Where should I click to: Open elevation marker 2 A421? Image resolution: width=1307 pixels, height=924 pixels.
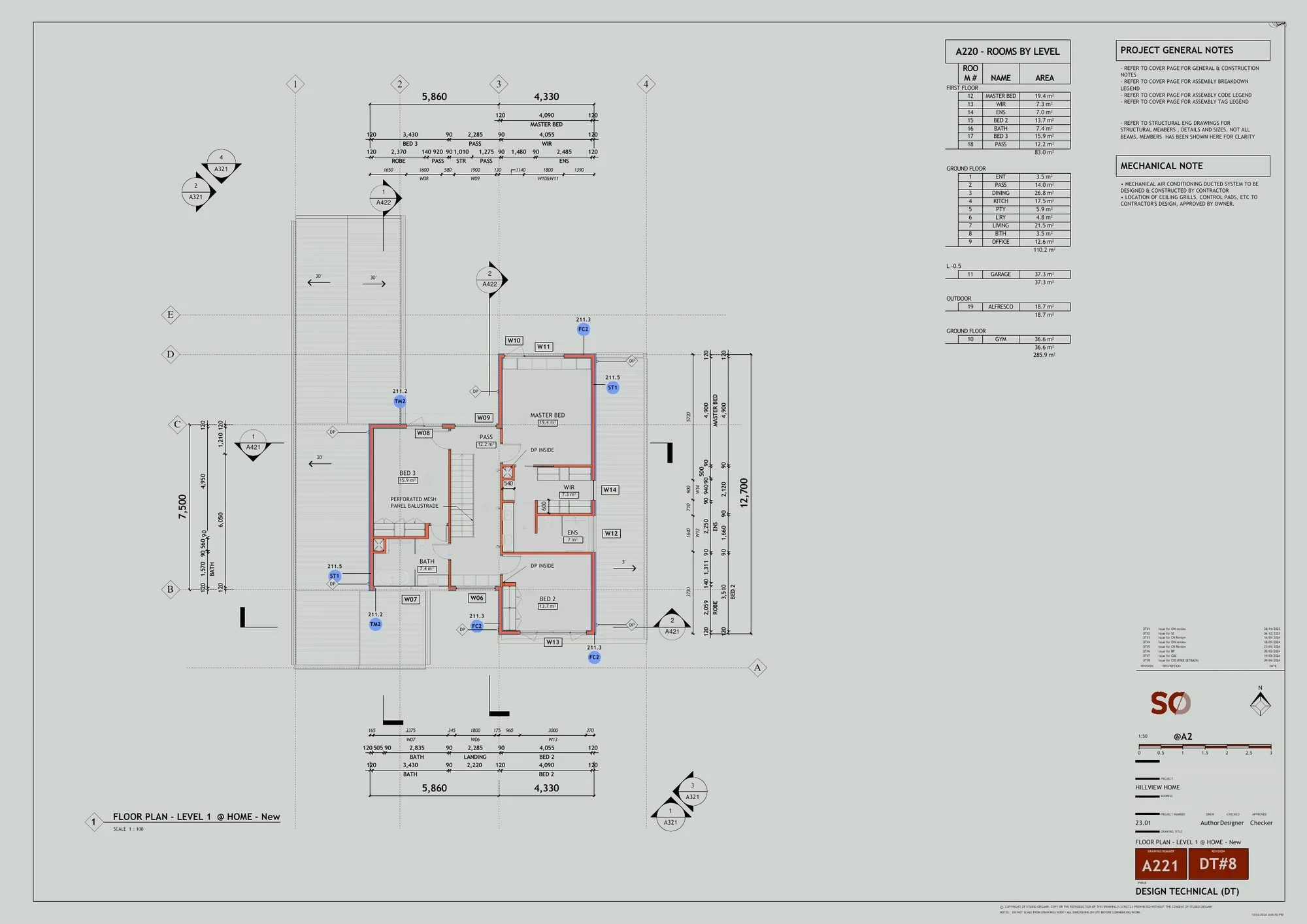pyautogui.click(x=672, y=625)
